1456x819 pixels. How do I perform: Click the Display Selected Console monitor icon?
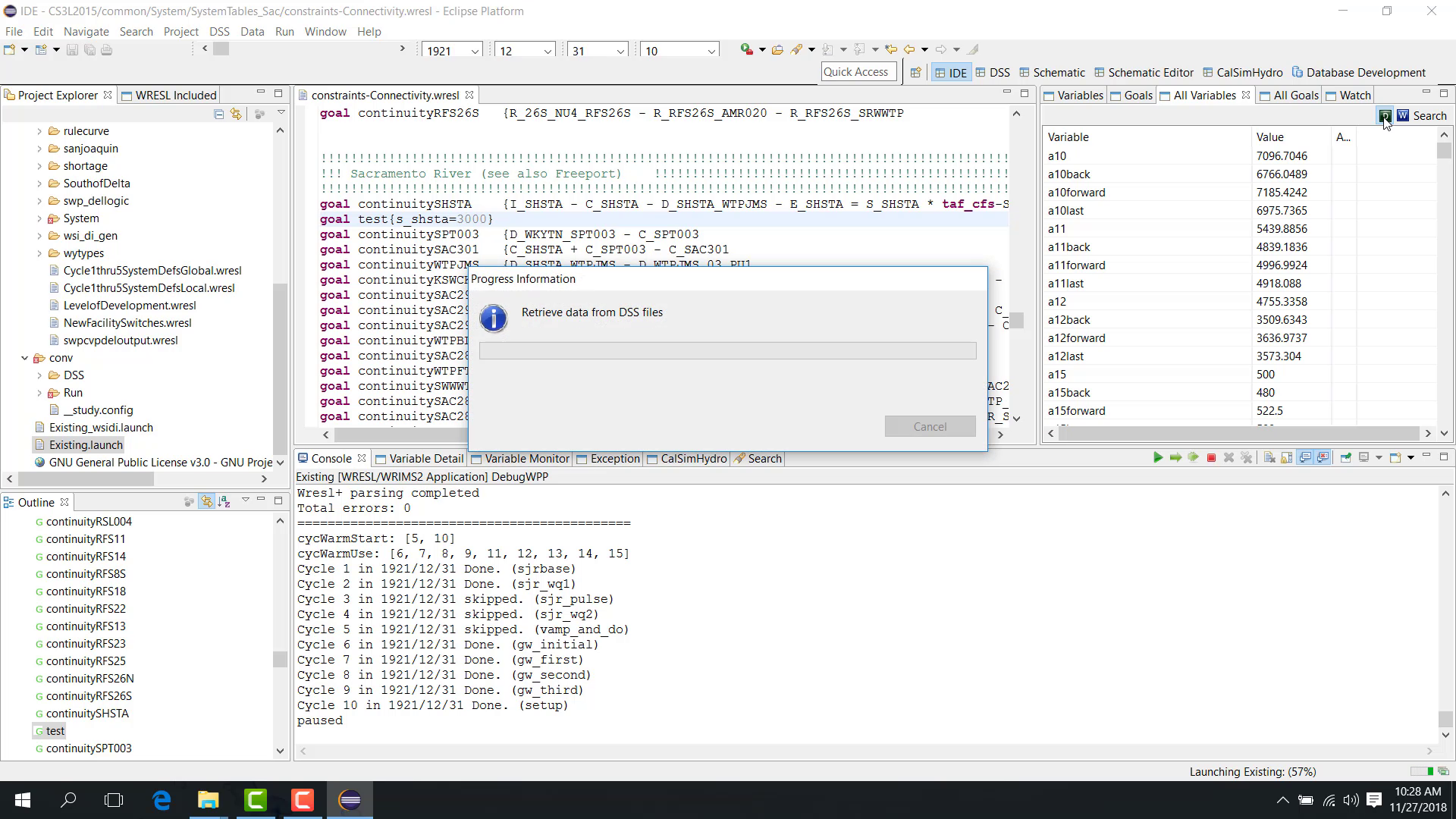pos(1364,458)
